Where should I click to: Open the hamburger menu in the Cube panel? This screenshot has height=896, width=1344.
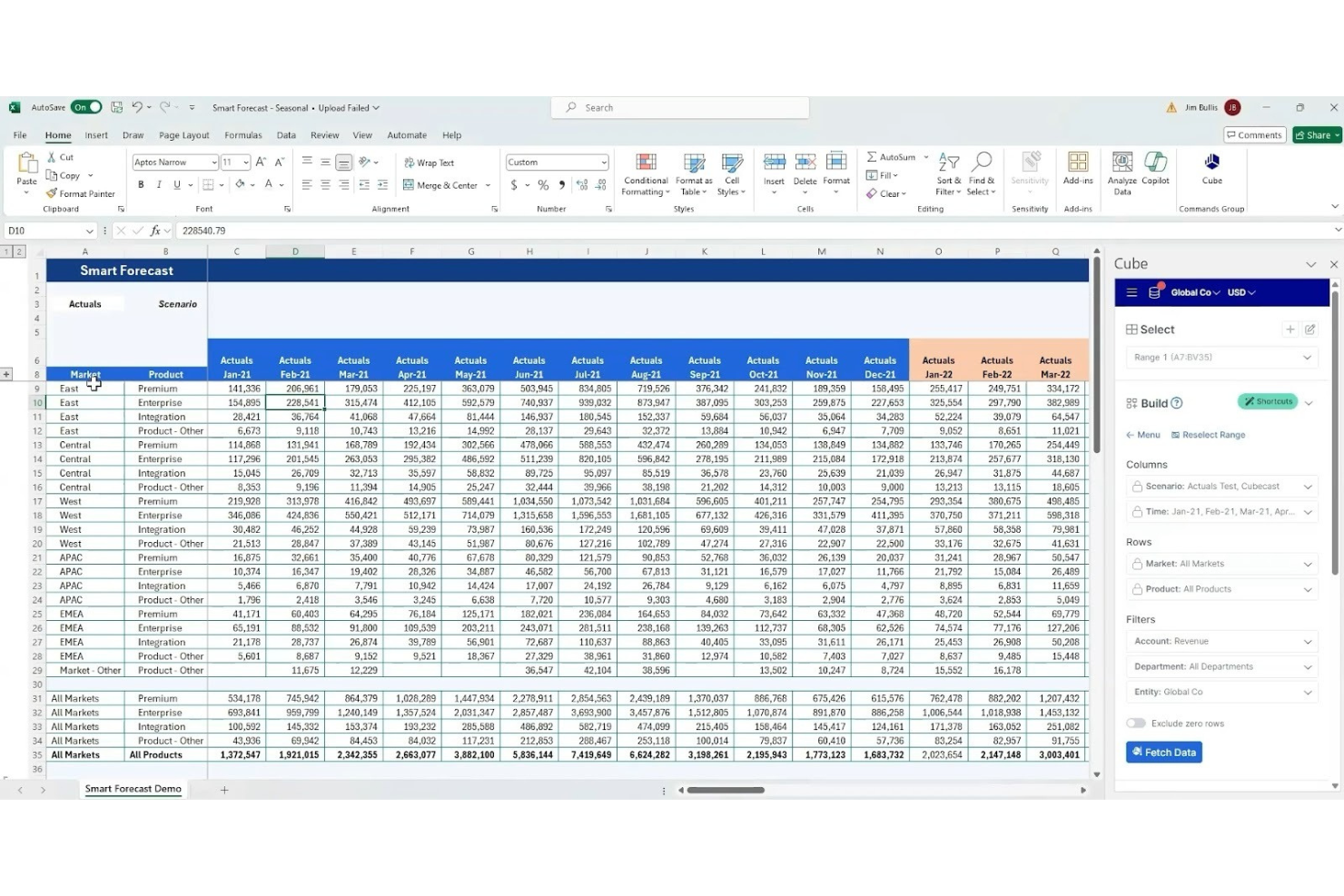click(x=1131, y=292)
